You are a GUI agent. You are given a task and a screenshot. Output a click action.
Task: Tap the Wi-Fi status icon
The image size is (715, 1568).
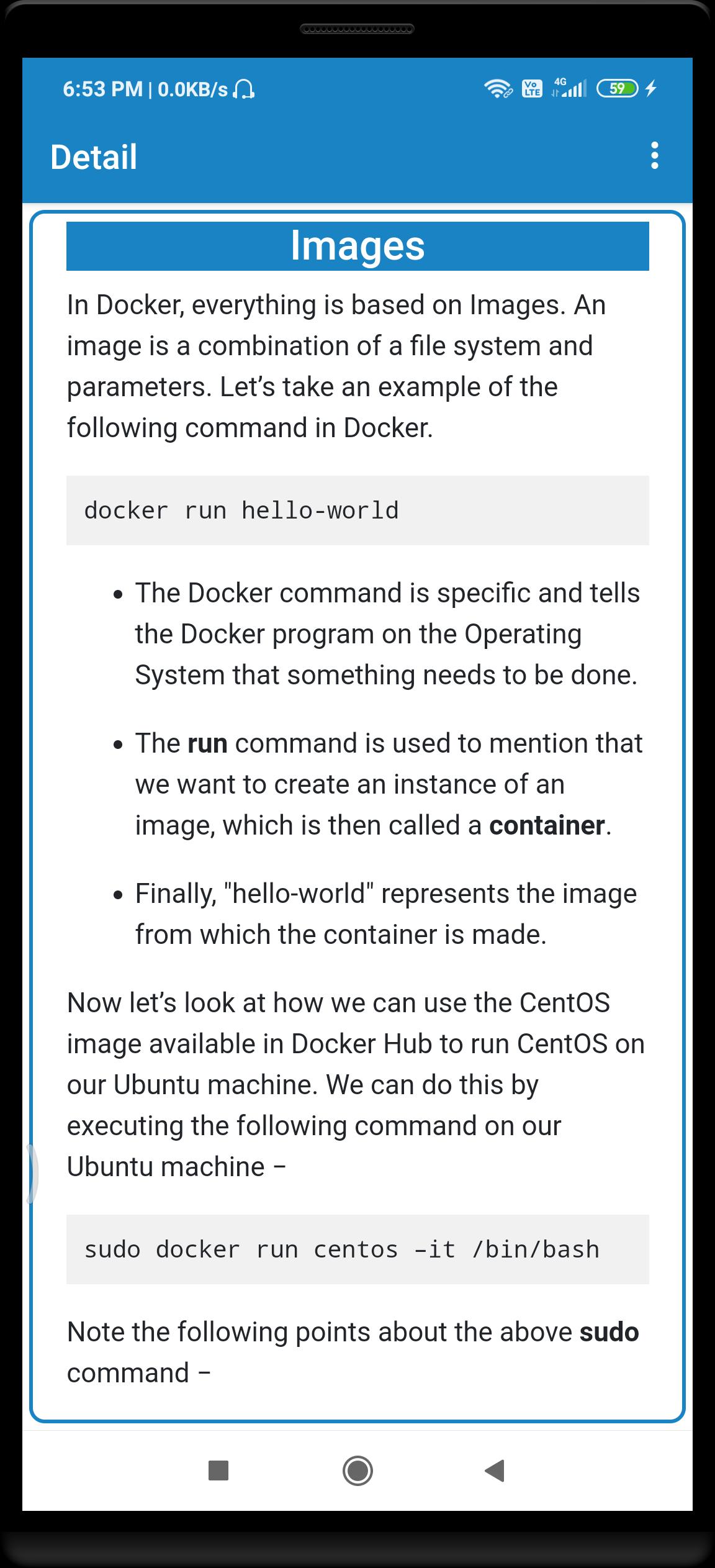[x=498, y=89]
